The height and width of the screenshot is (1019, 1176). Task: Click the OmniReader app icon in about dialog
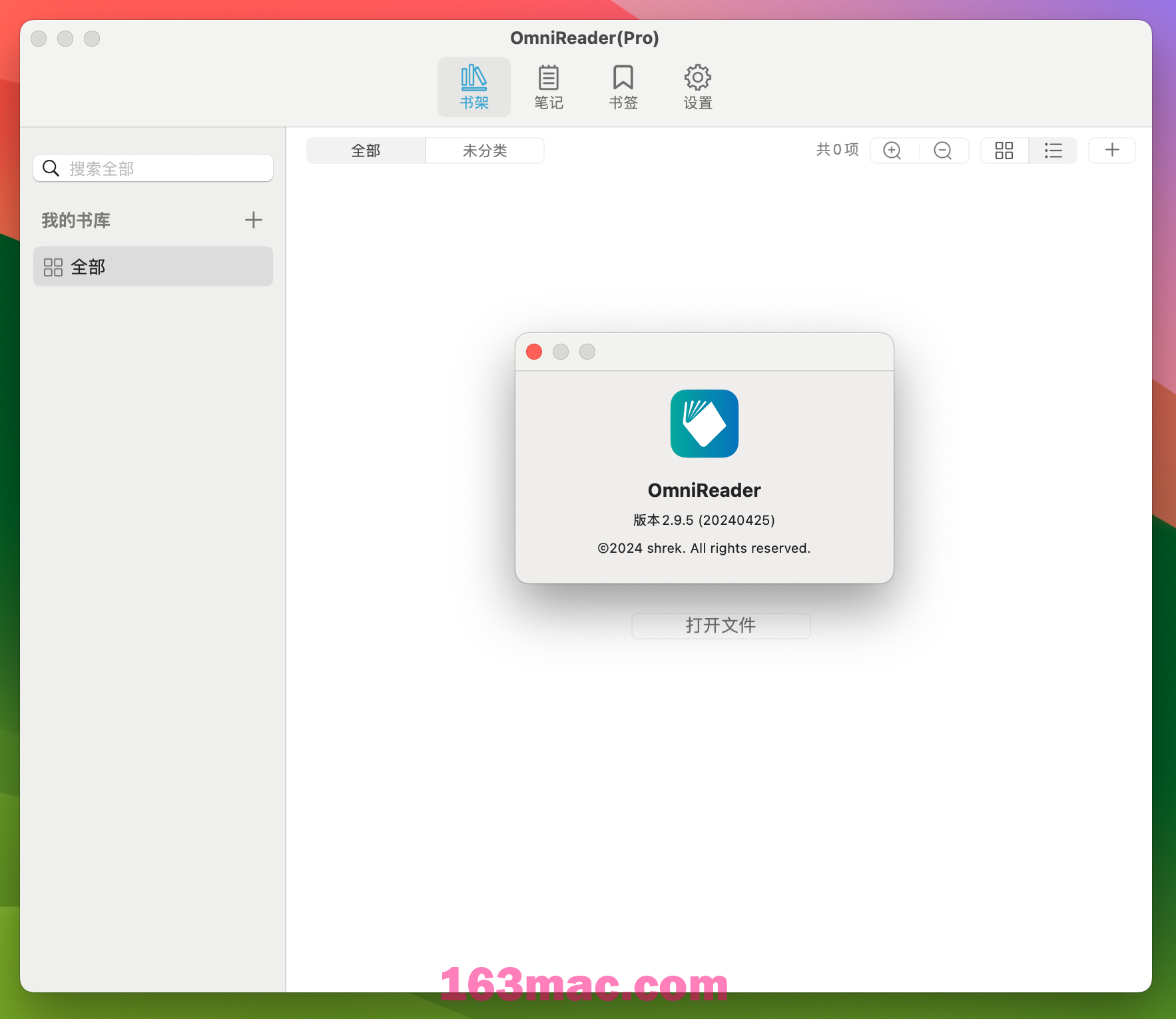pyautogui.click(x=705, y=424)
